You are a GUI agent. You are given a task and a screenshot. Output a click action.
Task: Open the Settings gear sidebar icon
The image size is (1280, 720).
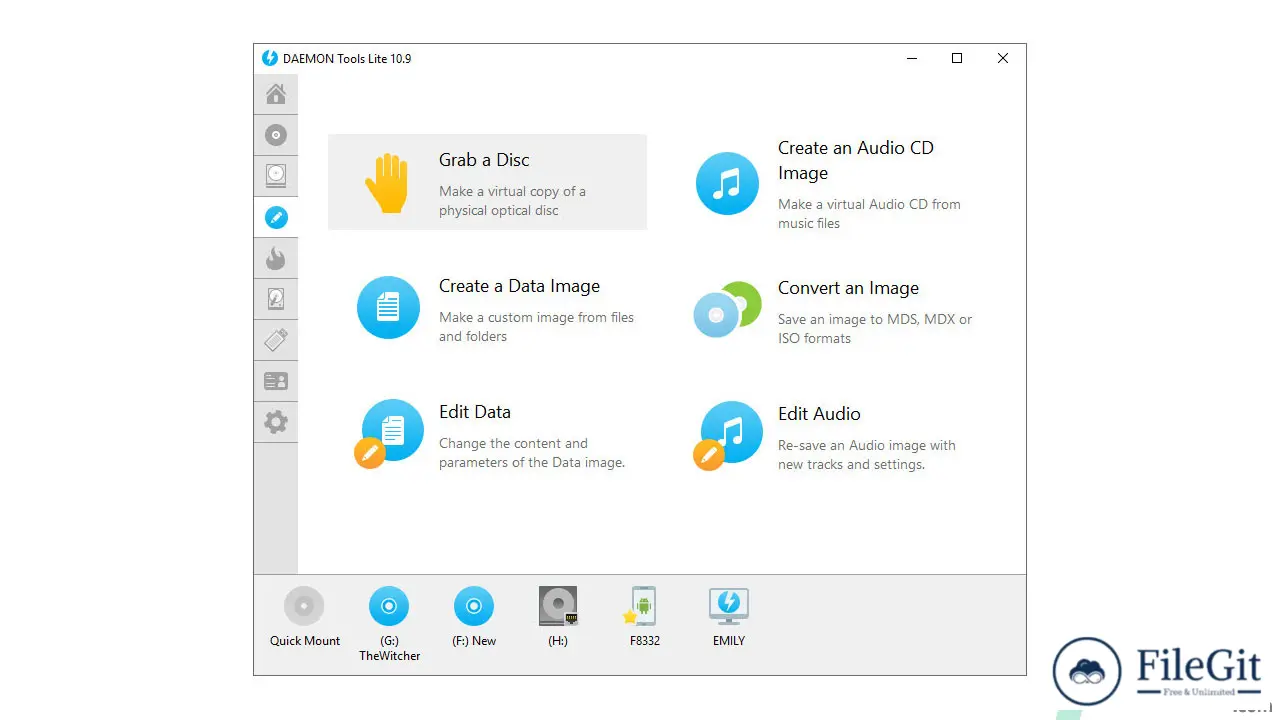[276, 422]
